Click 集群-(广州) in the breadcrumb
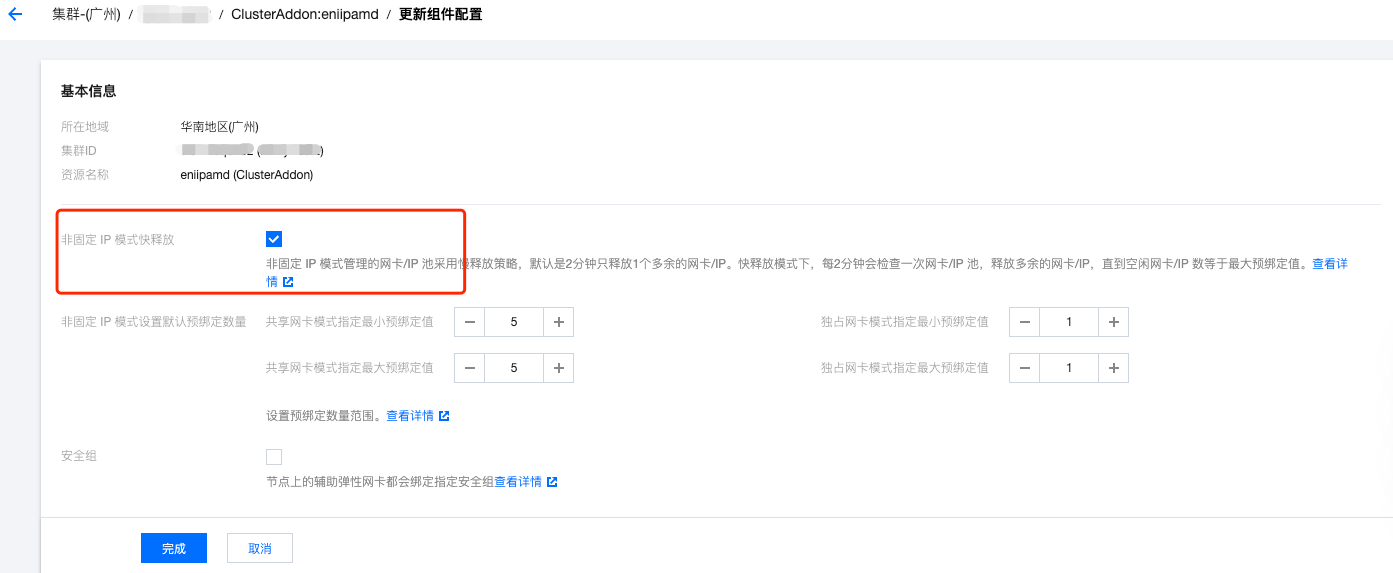Viewport: 1393px width, 573px height. 86,15
